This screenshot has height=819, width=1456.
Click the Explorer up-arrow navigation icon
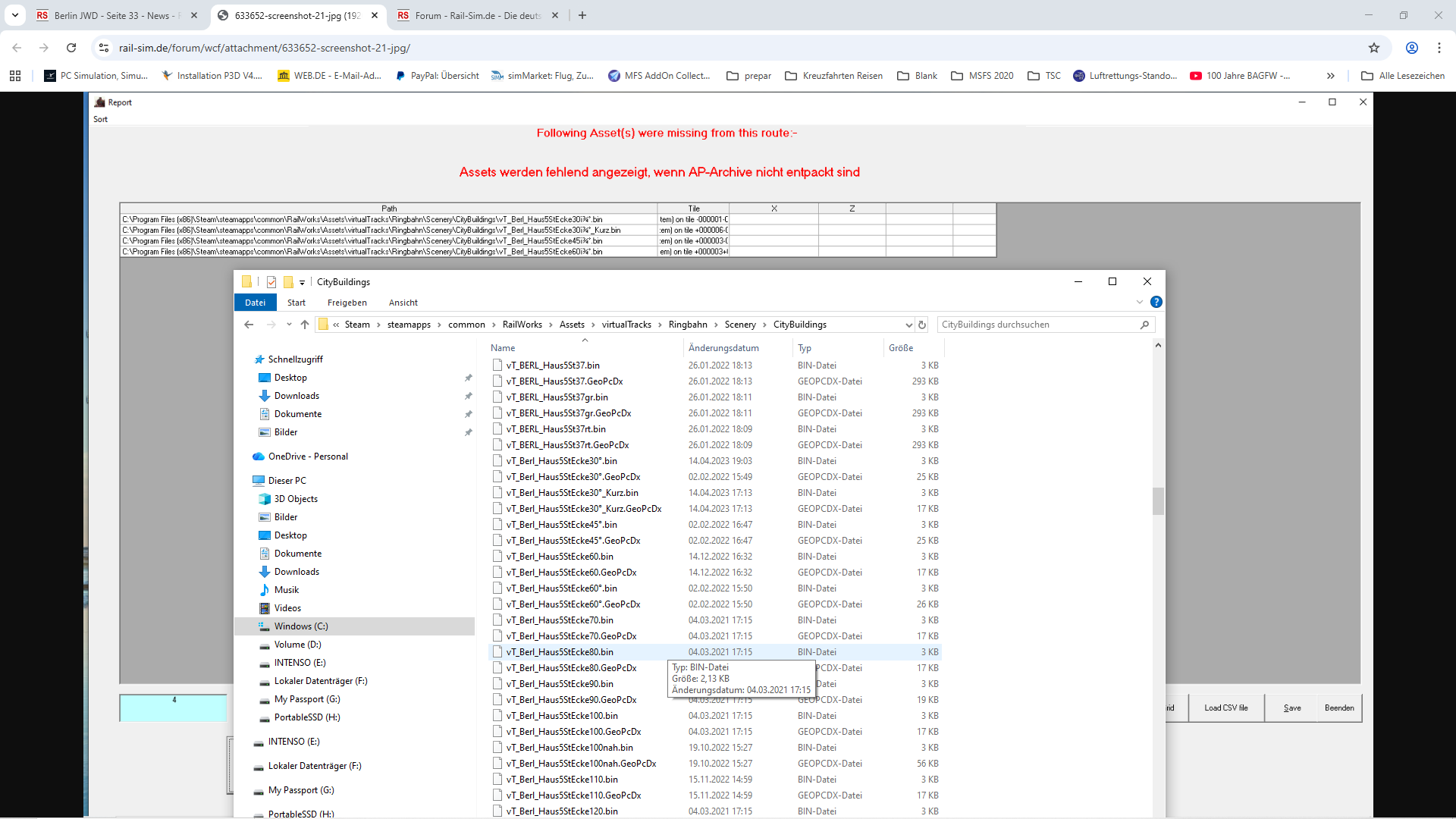pos(305,325)
